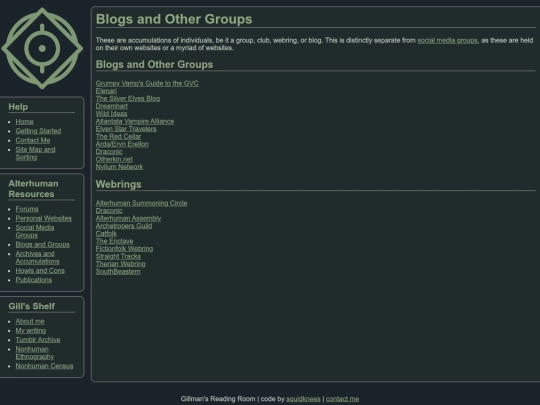Click the footer contact me link
The image size is (540, 405).
(342, 399)
